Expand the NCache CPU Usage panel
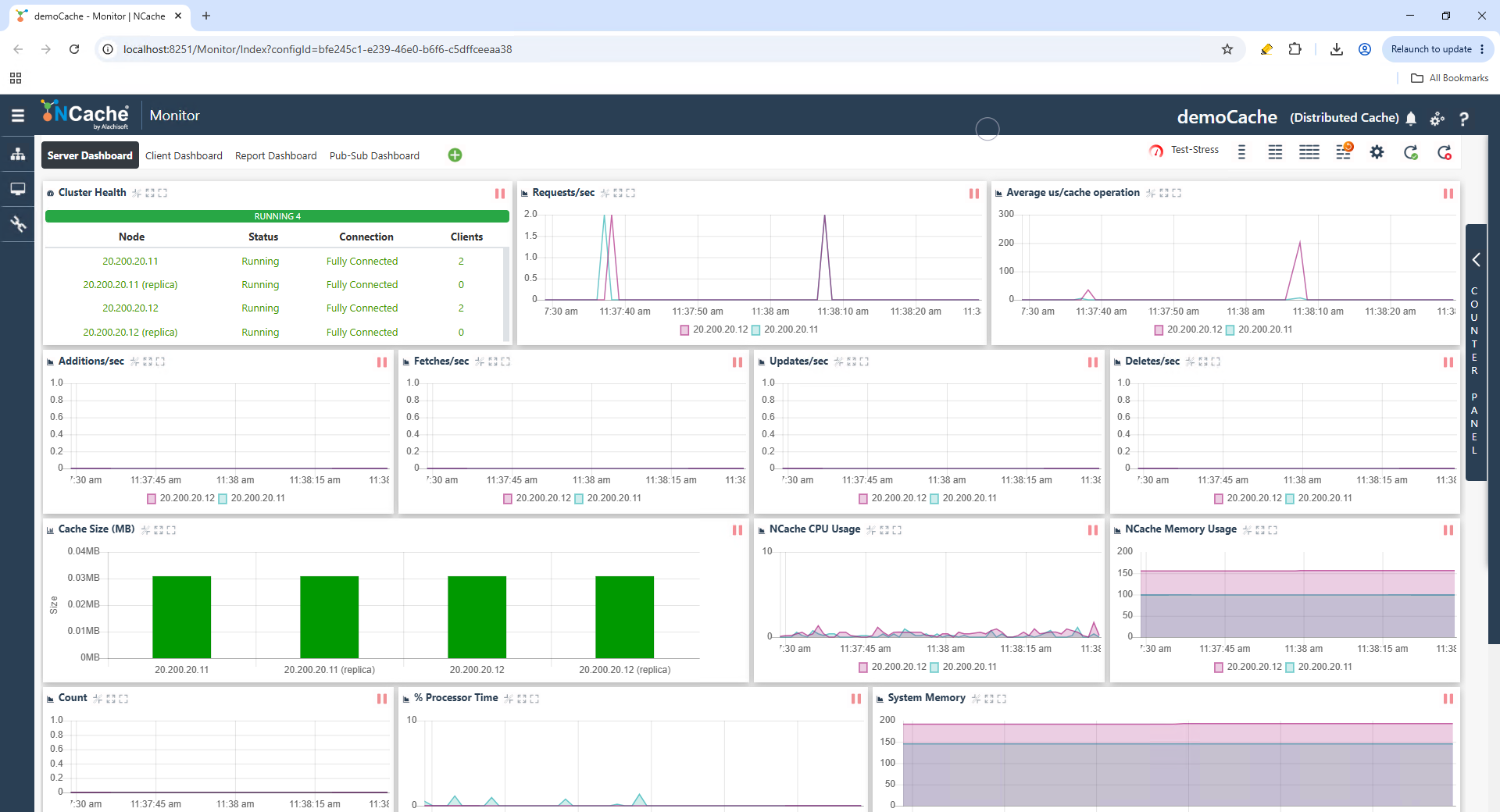Image resolution: width=1500 pixels, height=812 pixels. pyautogui.click(x=884, y=530)
